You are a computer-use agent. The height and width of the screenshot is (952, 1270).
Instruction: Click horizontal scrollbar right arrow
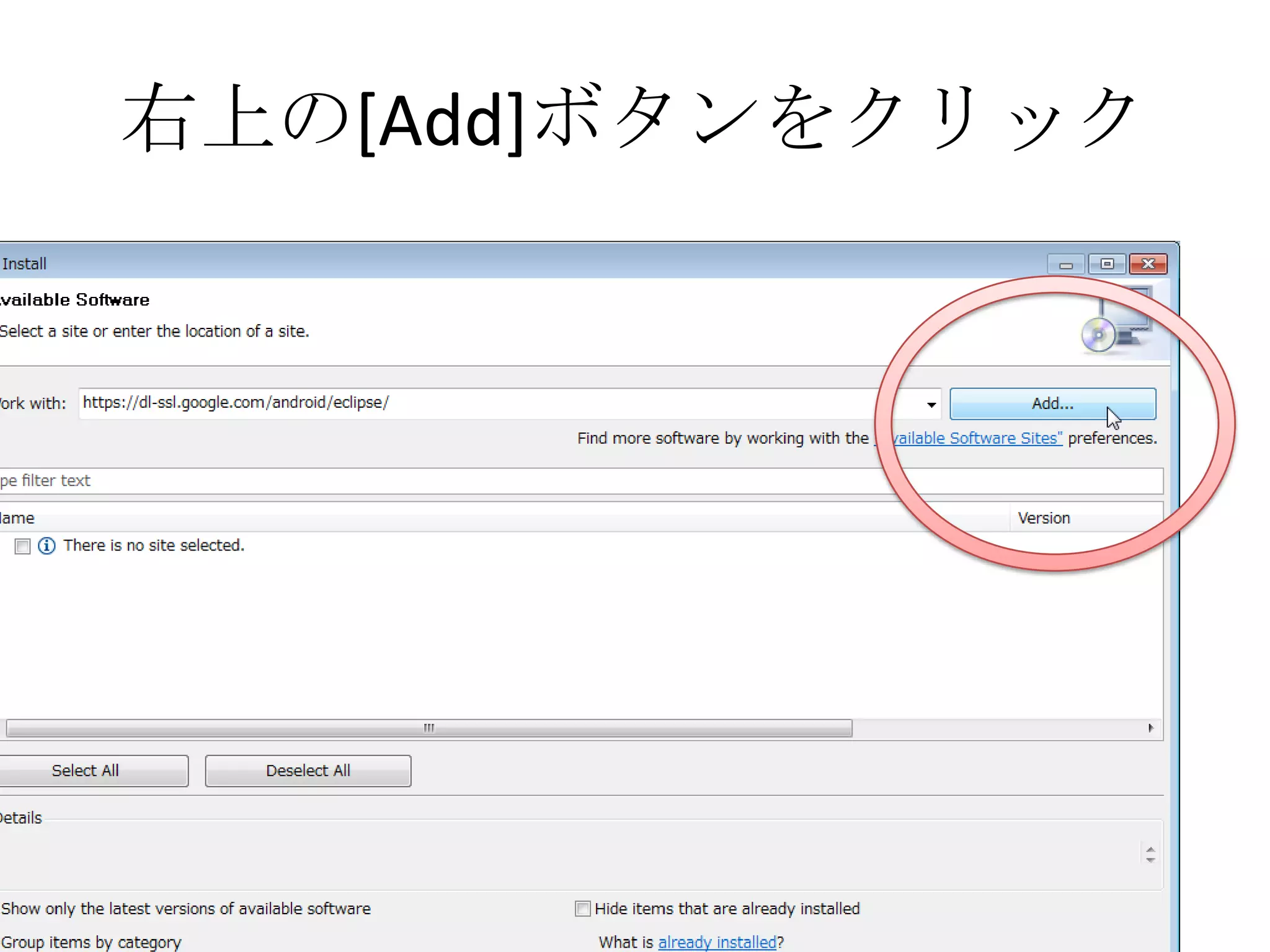[1151, 728]
